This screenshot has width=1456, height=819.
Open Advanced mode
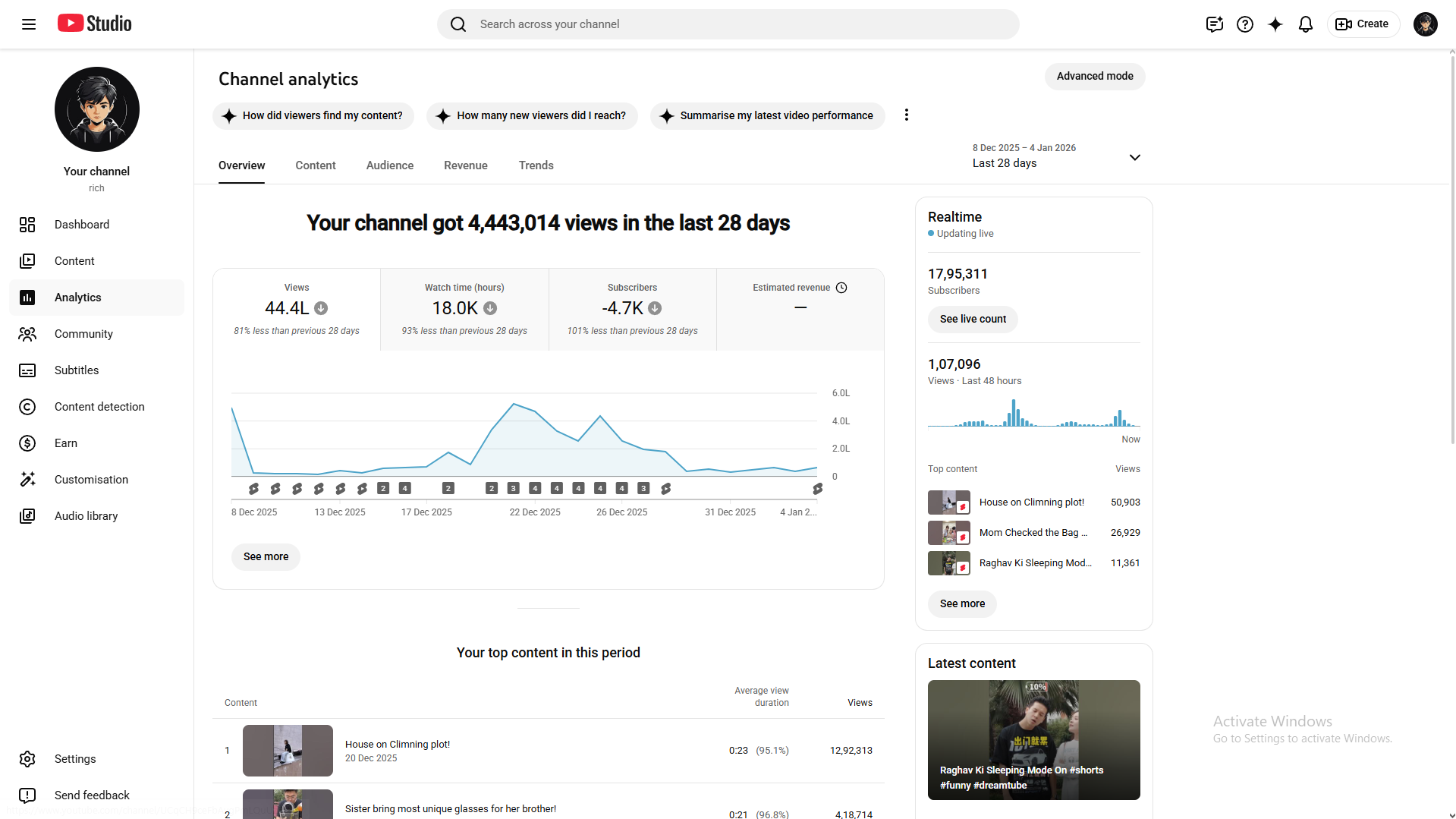(x=1095, y=76)
